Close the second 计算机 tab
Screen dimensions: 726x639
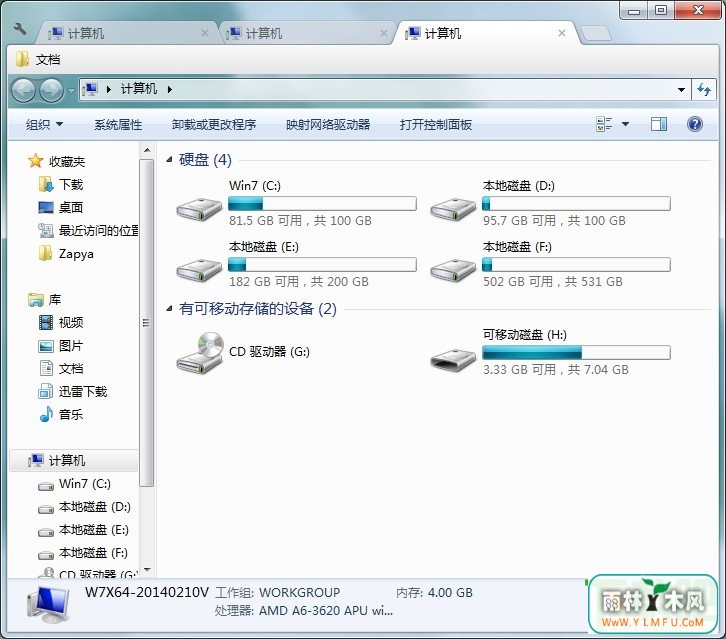click(x=383, y=33)
